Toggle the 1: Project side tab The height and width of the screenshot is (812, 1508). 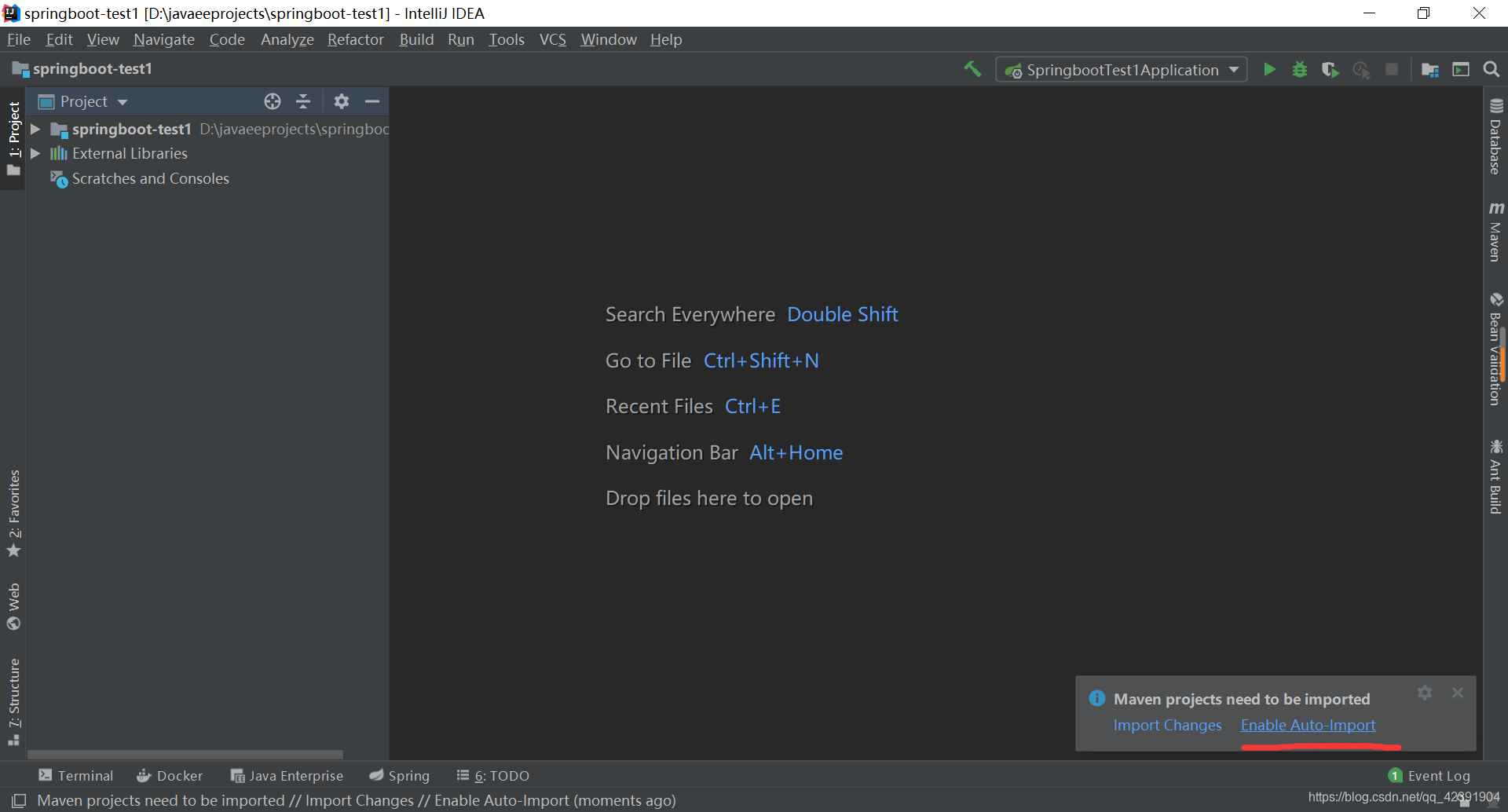pyautogui.click(x=13, y=140)
